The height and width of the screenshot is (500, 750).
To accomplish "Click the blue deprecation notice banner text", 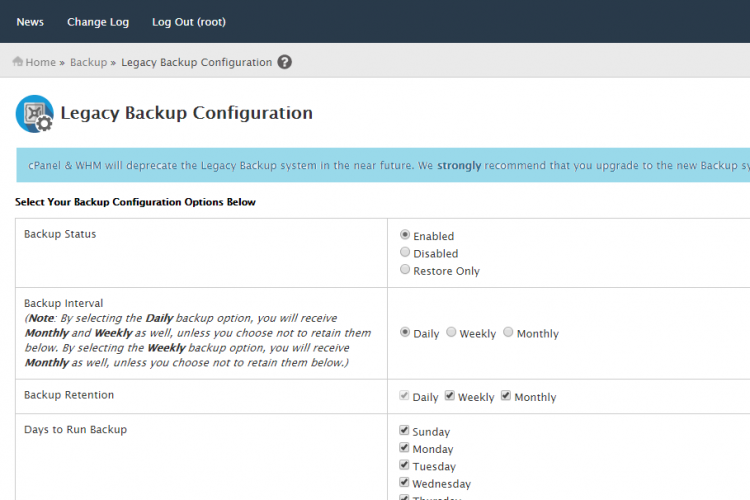I will tap(389, 166).
